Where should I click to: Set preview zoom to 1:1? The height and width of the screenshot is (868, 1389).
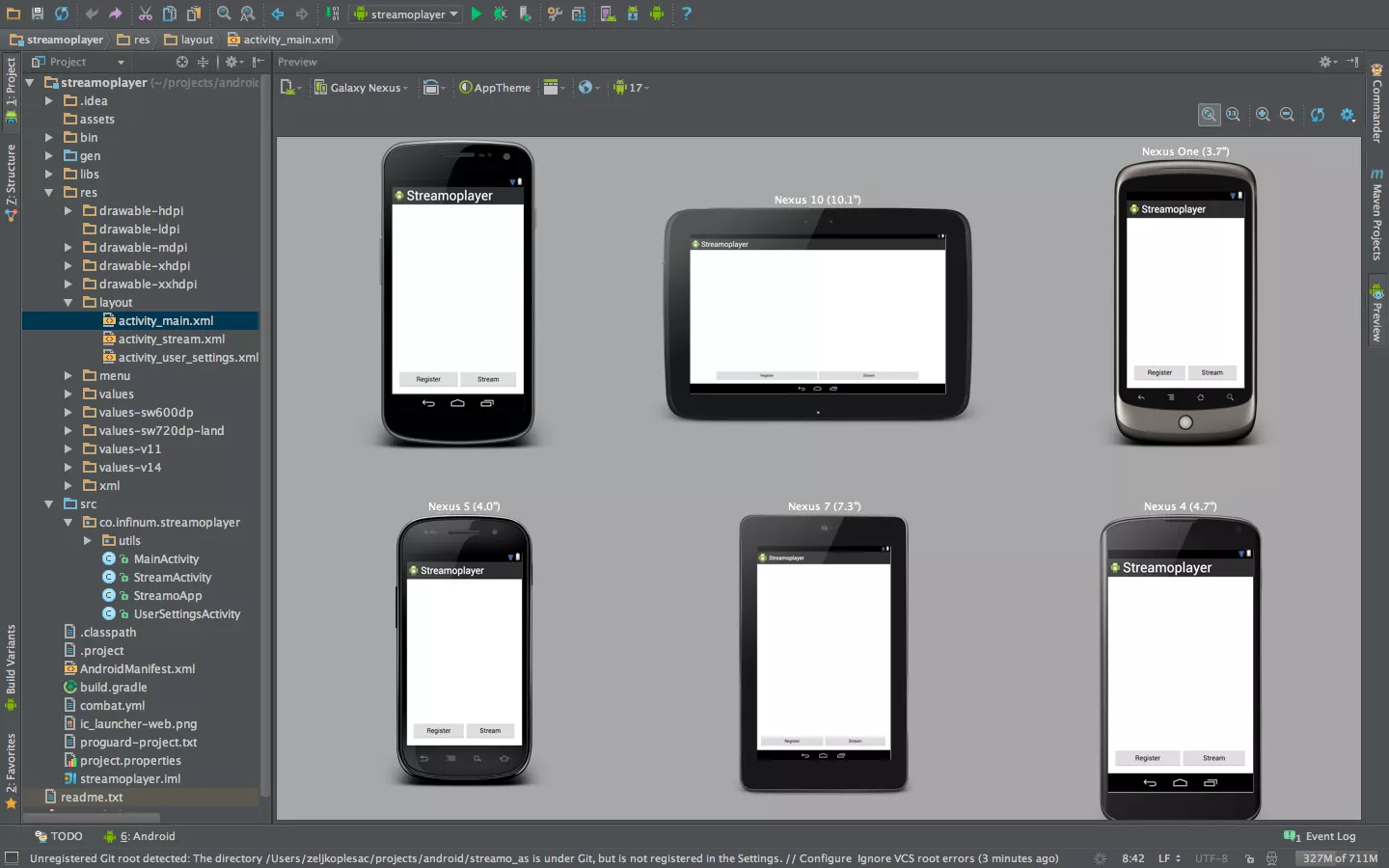[x=1234, y=115]
